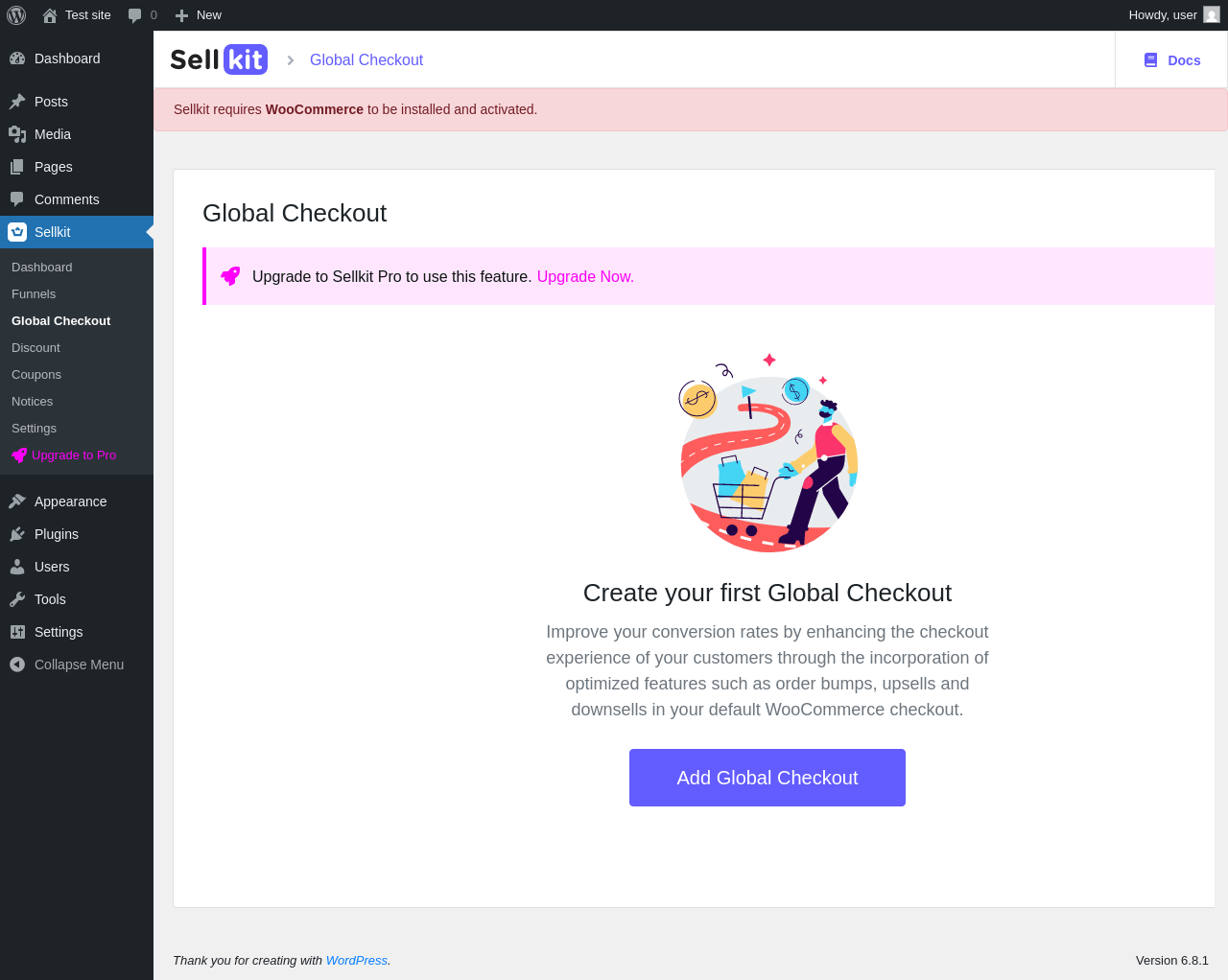Click the user avatar in top bar
The height and width of the screenshot is (980, 1228).
point(1212,15)
